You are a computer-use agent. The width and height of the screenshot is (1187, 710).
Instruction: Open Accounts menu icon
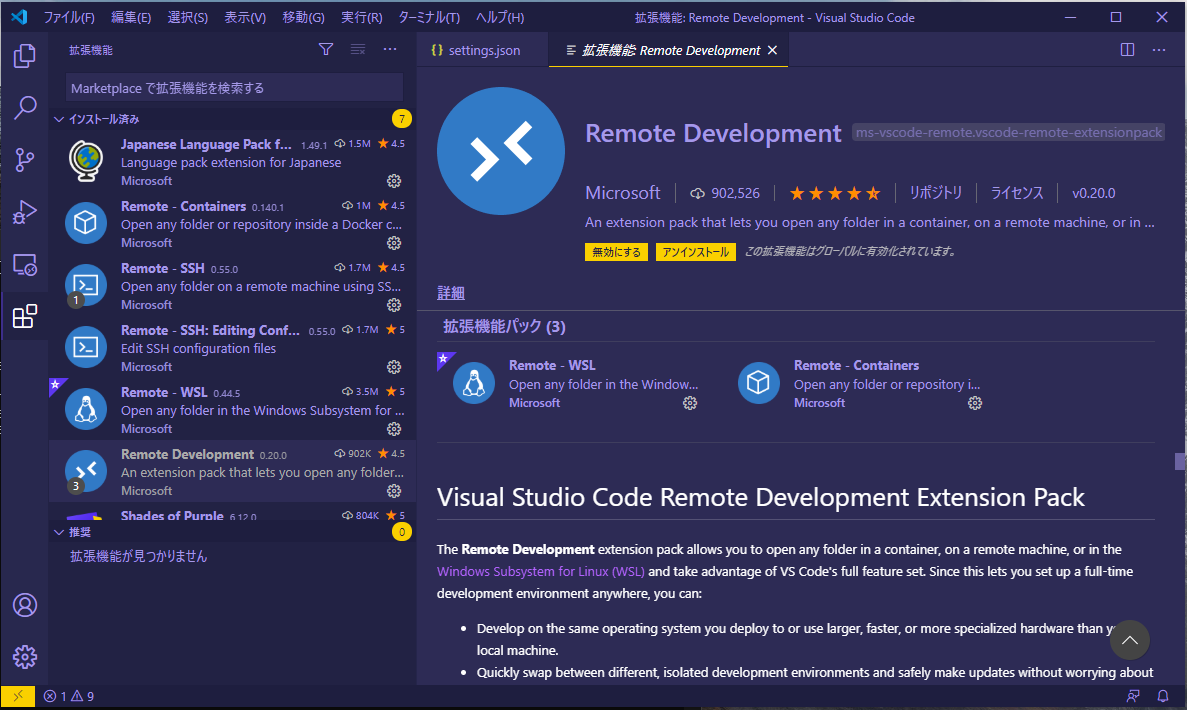click(x=24, y=605)
